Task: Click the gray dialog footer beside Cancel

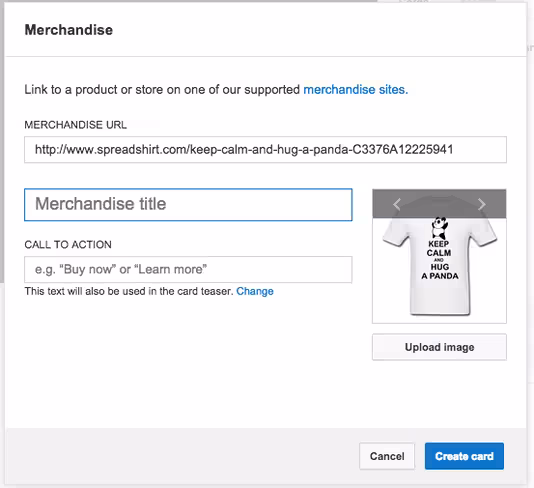Action: [x=180, y=456]
